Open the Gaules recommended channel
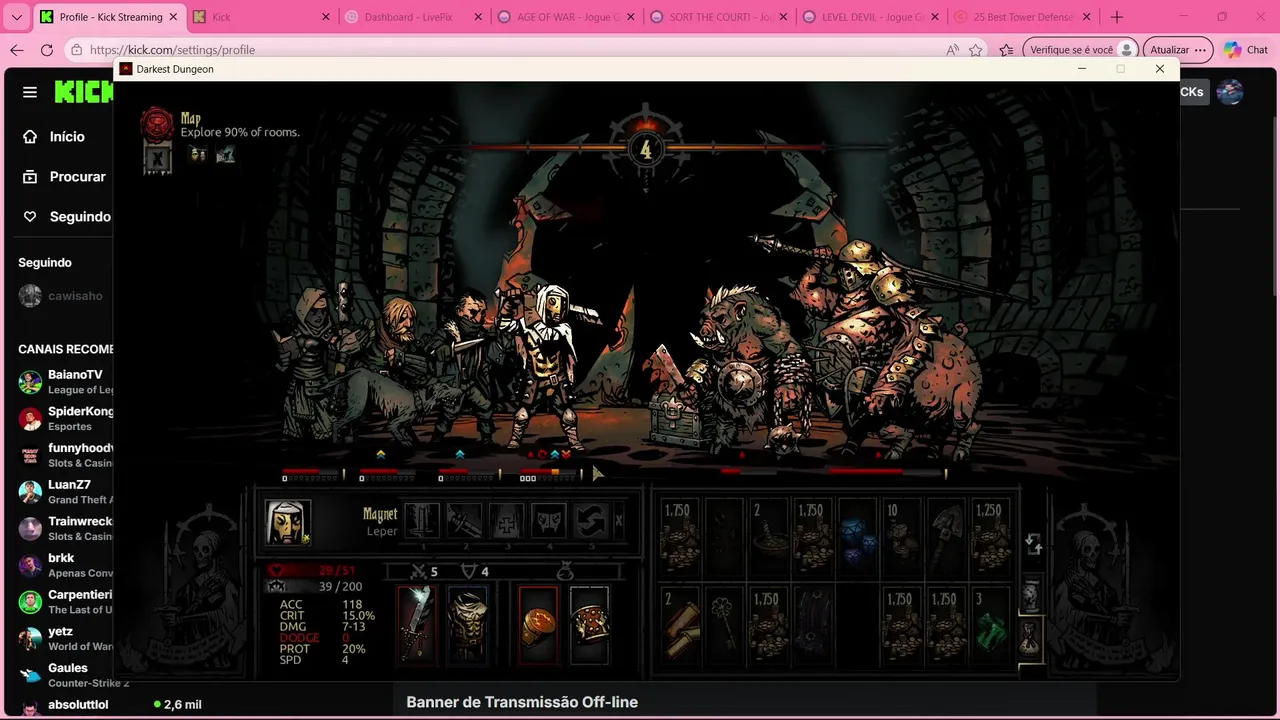 pos(65,675)
